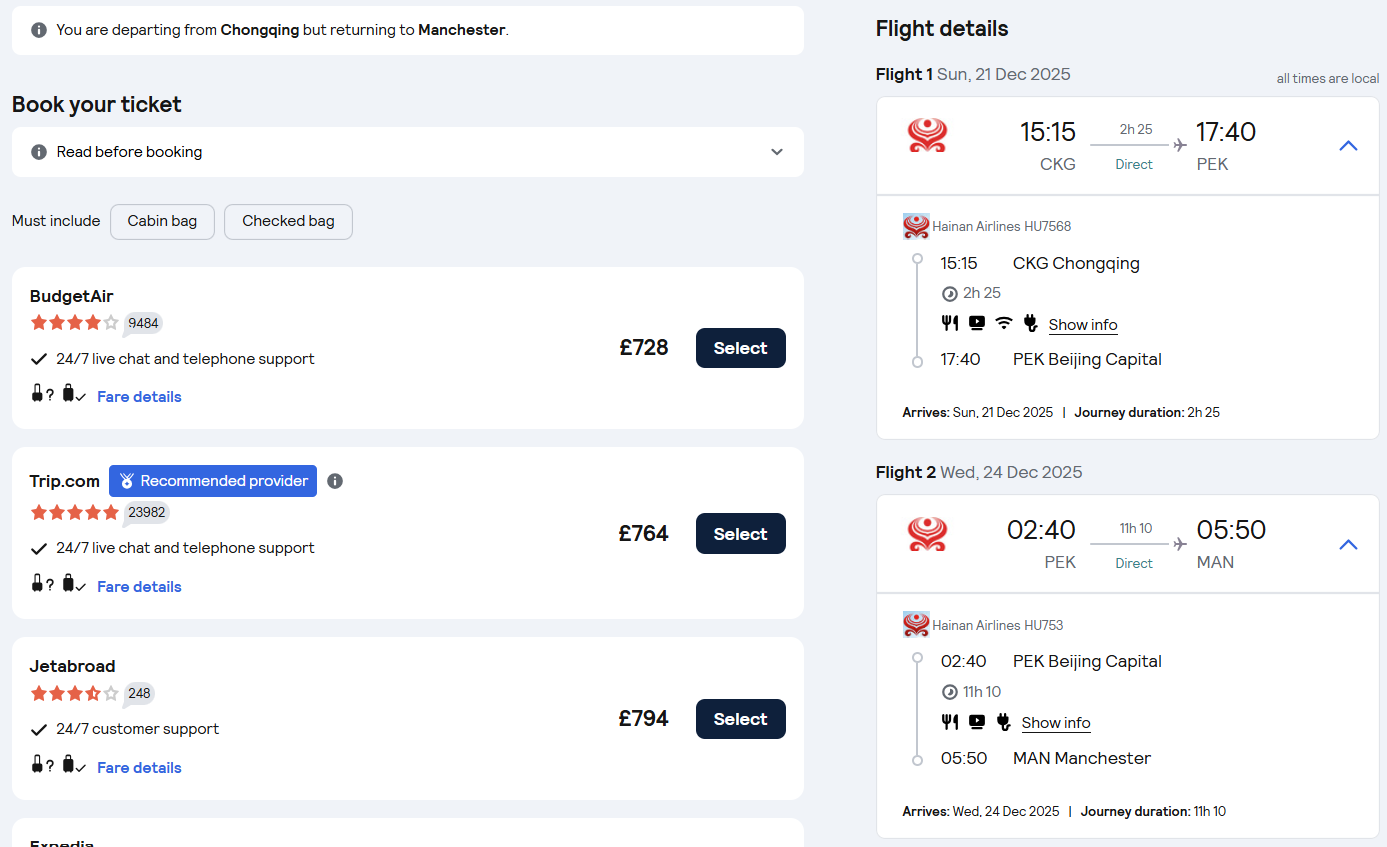
Task: Click the meal icon on Flight 1
Action: (x=950, y=323)
